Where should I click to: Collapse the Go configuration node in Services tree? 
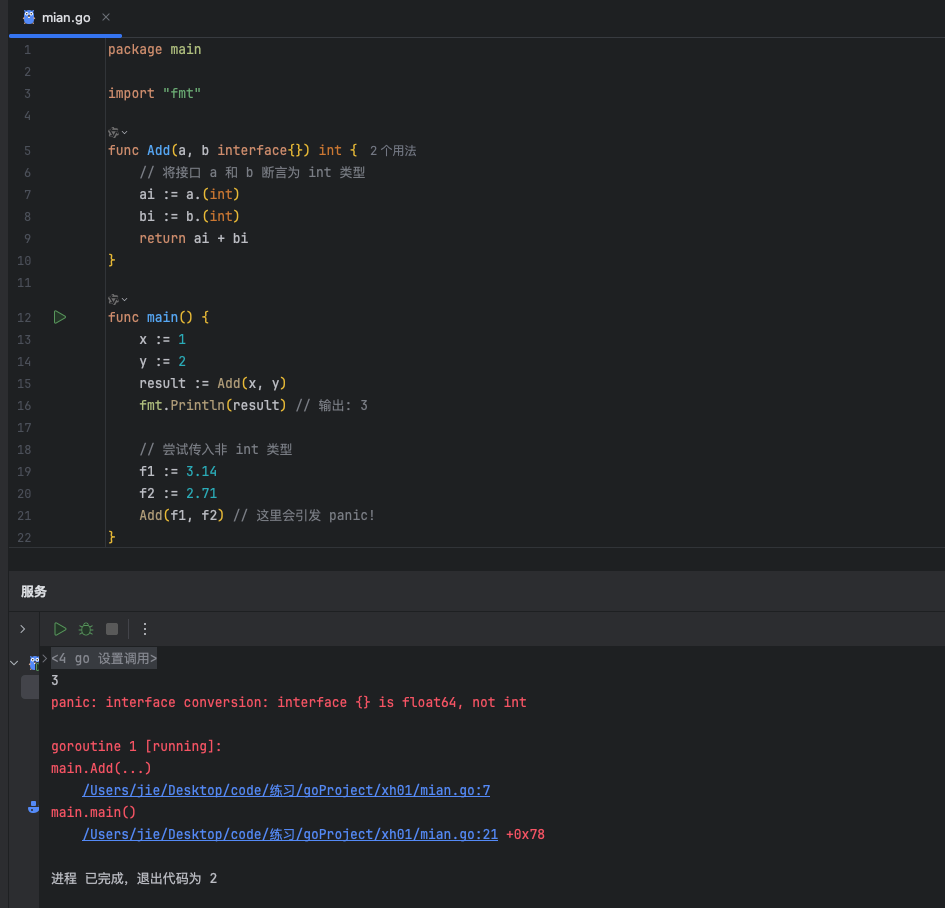point(14,663)
